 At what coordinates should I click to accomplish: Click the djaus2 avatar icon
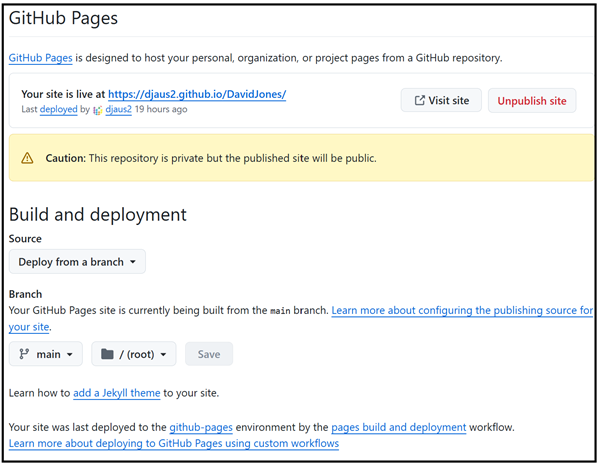coord(98,110)
